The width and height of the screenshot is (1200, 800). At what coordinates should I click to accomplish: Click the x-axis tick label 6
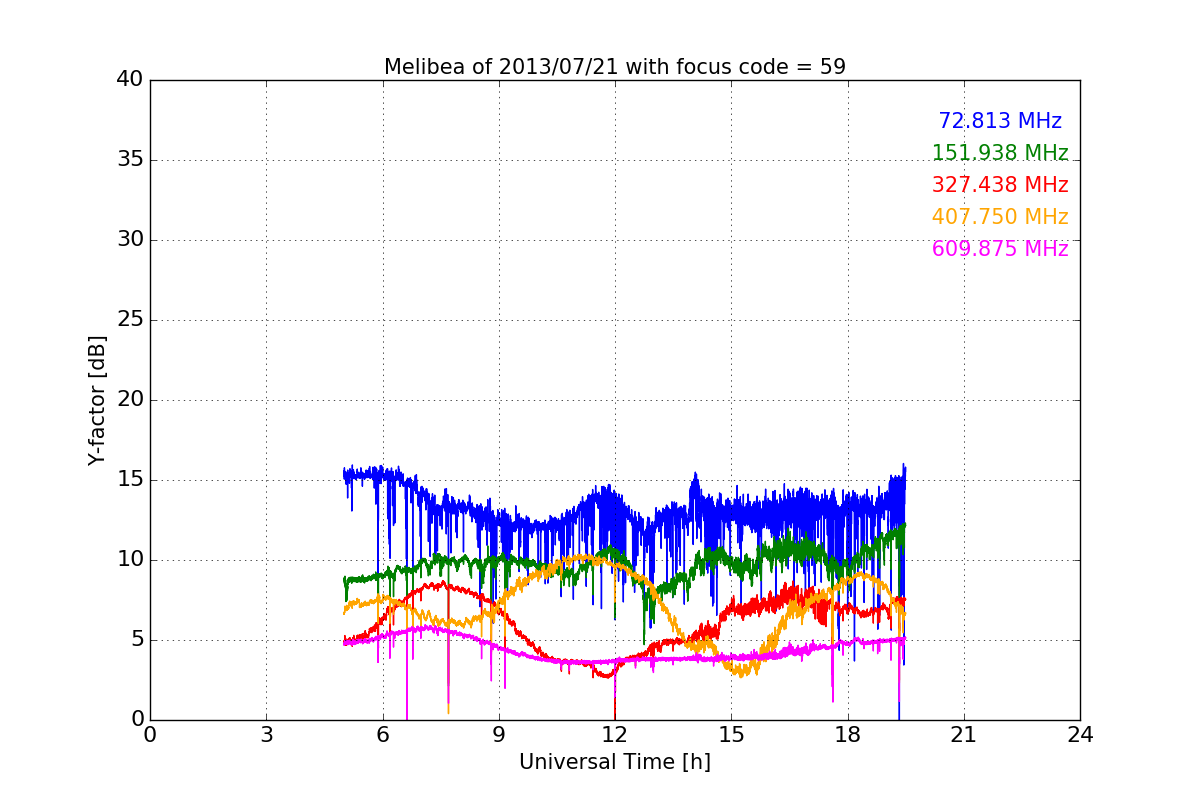(382, 735)
